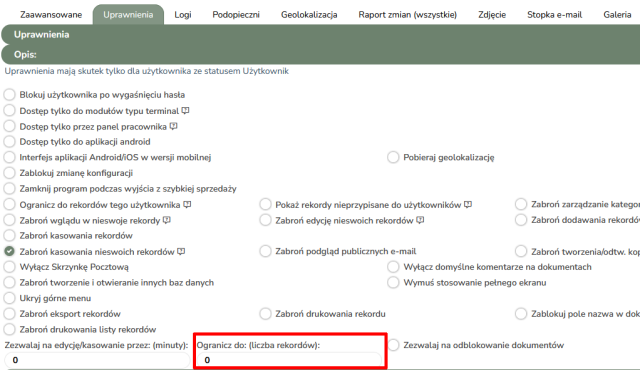Click the Opis section header
The width and height of the screenshot is (640, 370).
pos(320,55)
